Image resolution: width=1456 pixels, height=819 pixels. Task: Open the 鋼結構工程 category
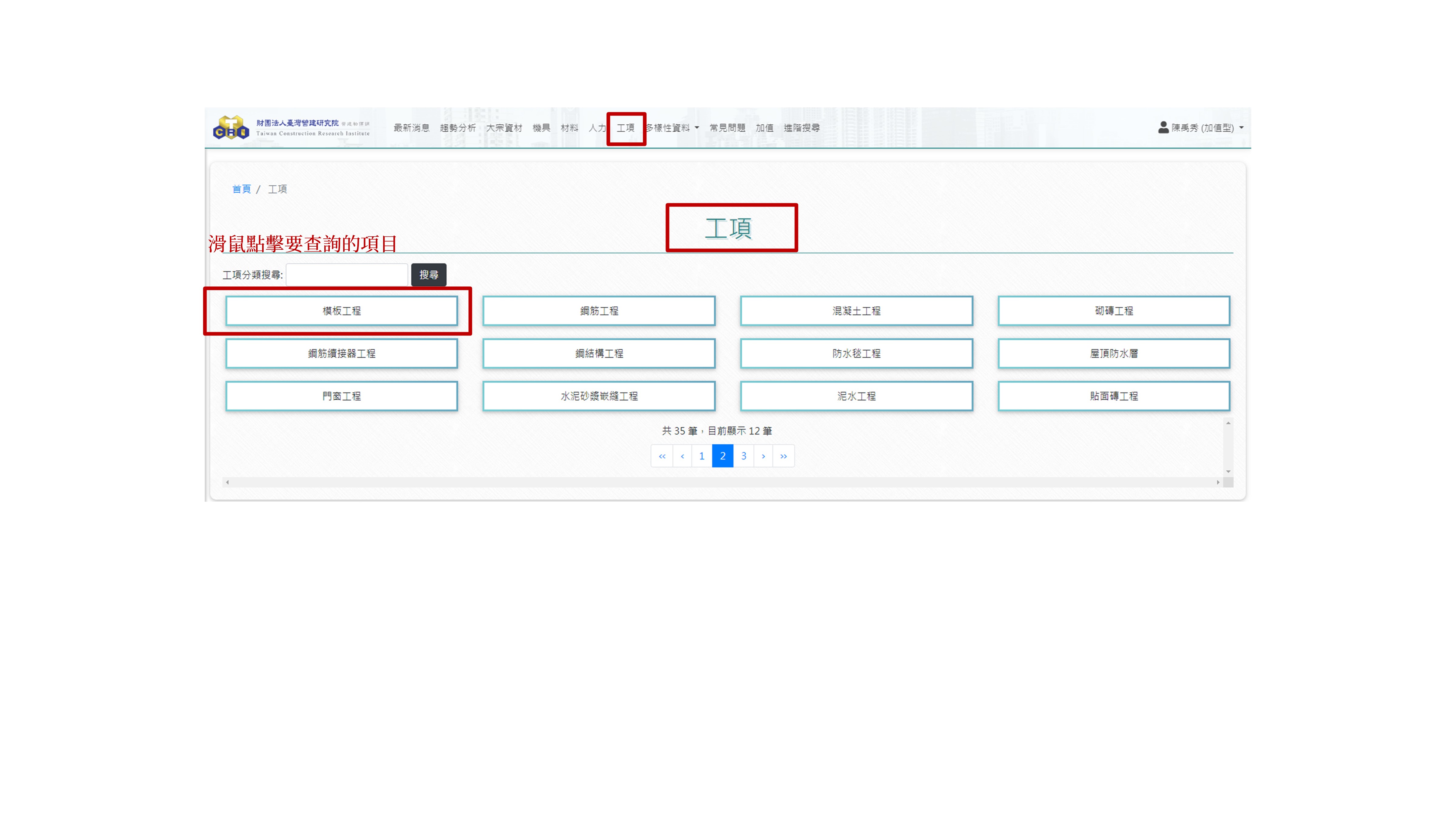(598, 353)
